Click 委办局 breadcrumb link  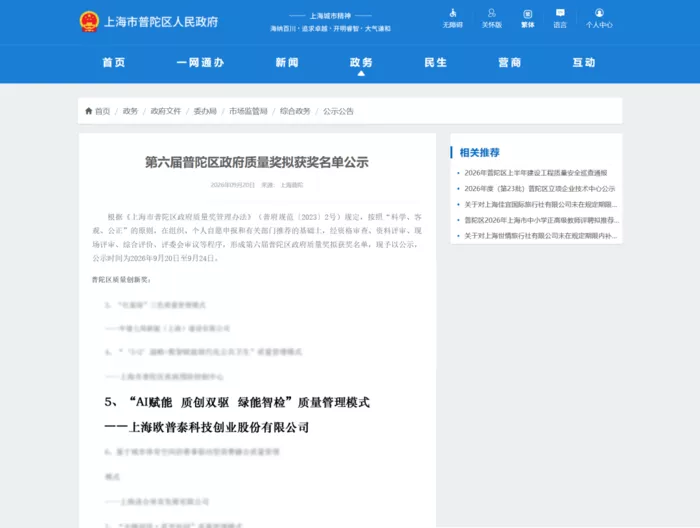click(205, 111)
